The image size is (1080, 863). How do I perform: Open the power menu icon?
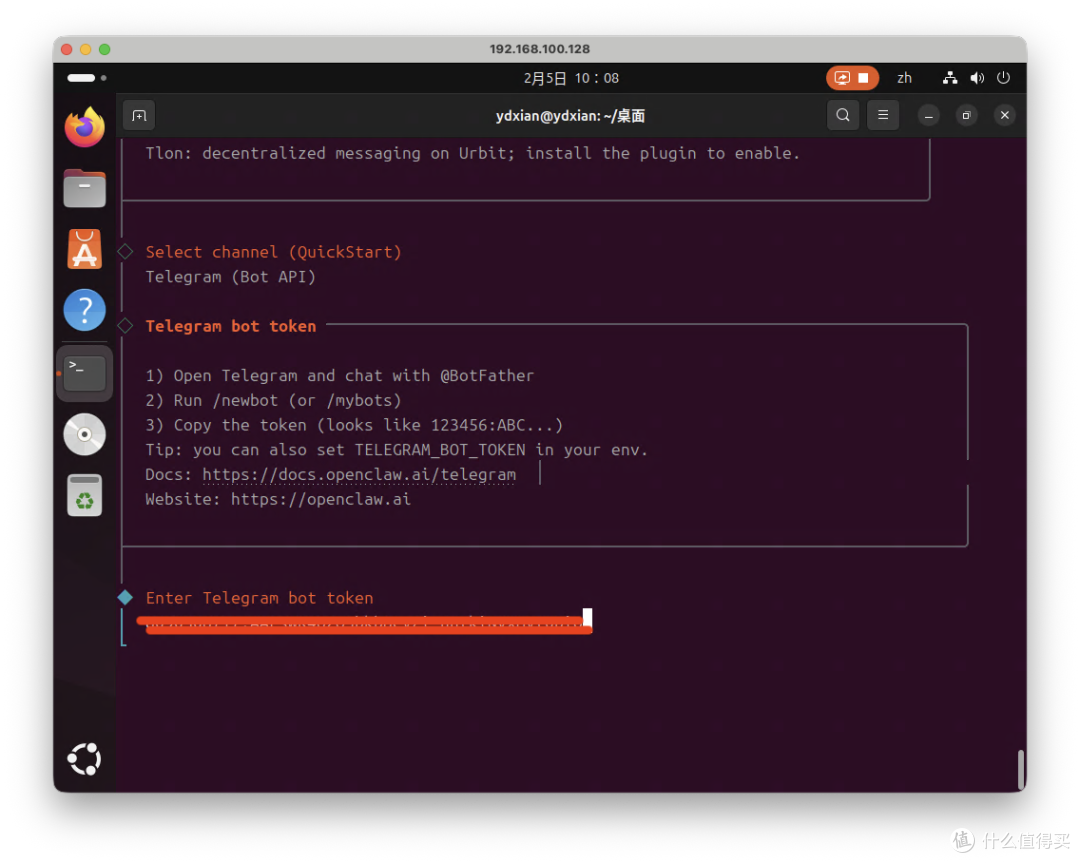(x=1004, y=78)
